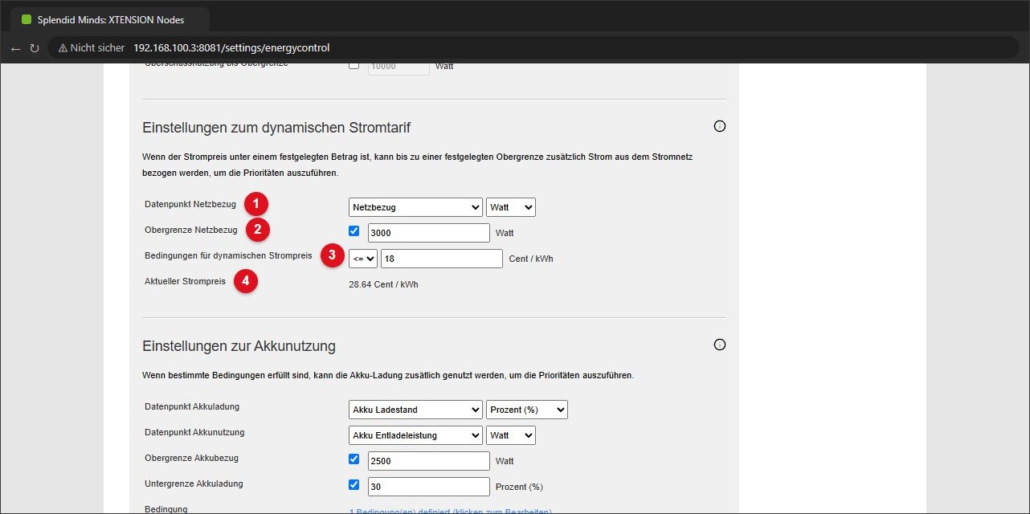Uncheck the Obergrenze Akkubezug checkbox

tap(354, 459)
